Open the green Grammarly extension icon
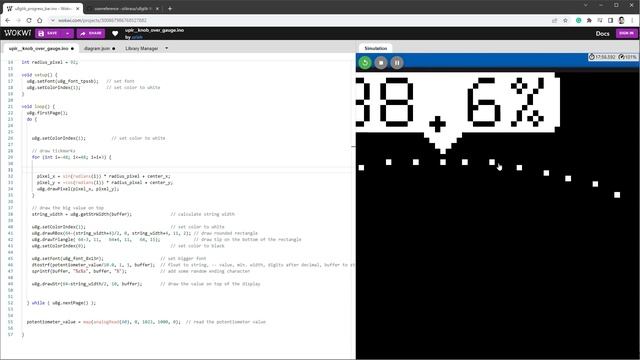640x360 pixels. [578, 20]
